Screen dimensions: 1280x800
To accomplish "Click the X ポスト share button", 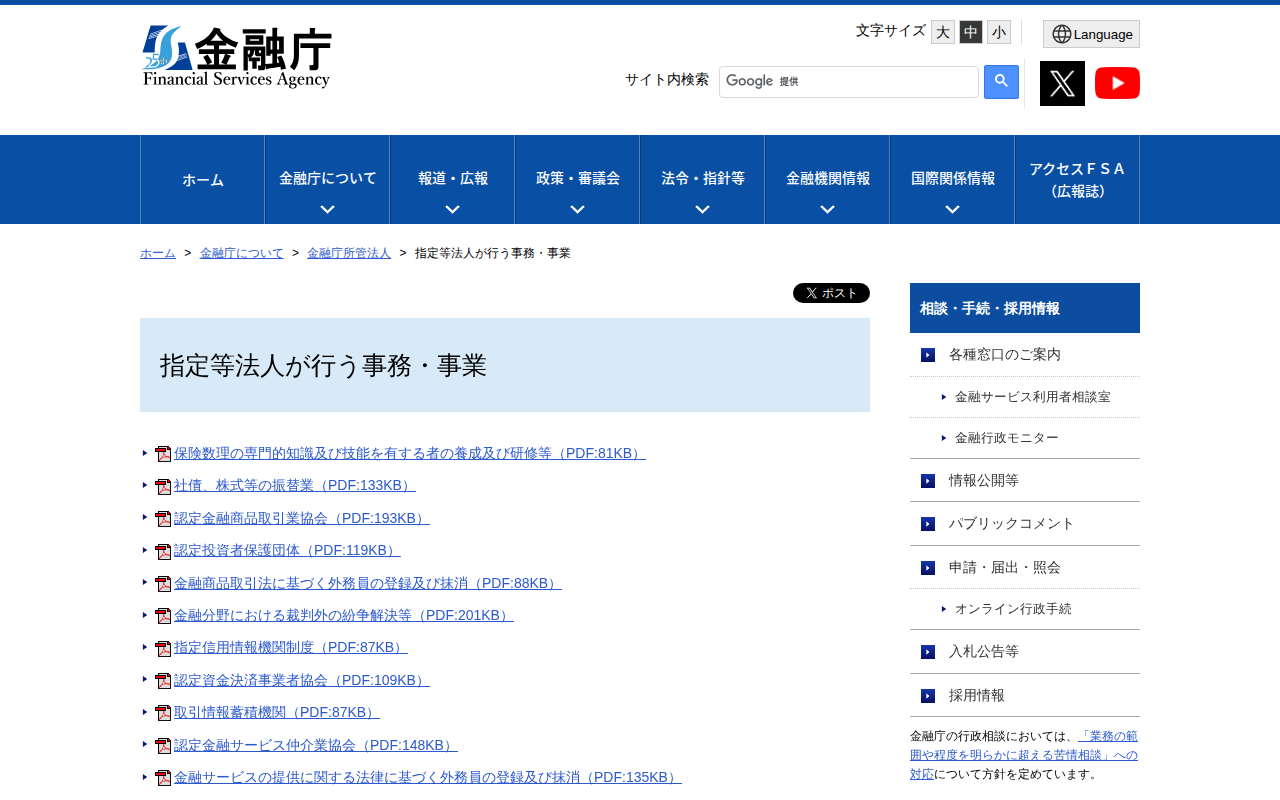I will (x=831, y=293).
